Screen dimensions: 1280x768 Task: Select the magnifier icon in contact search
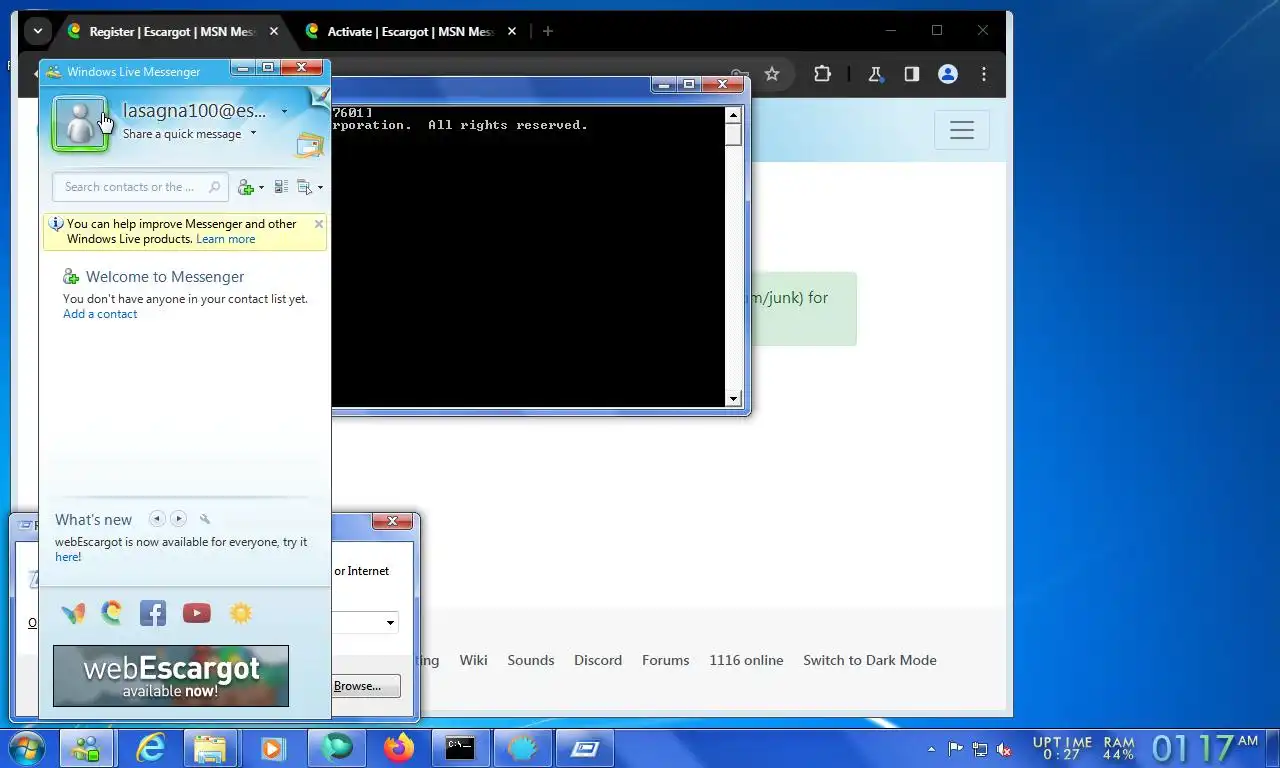[214, 187]
